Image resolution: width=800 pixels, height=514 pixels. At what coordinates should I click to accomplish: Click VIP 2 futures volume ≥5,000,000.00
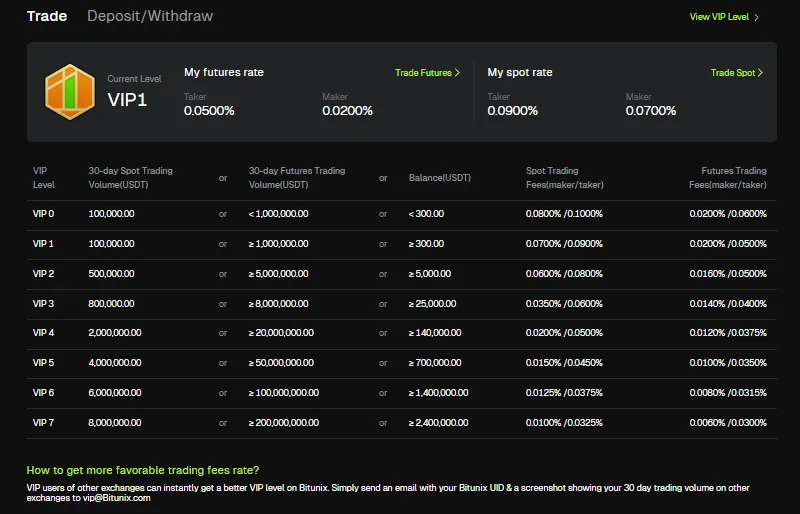[x=279, y=274]
